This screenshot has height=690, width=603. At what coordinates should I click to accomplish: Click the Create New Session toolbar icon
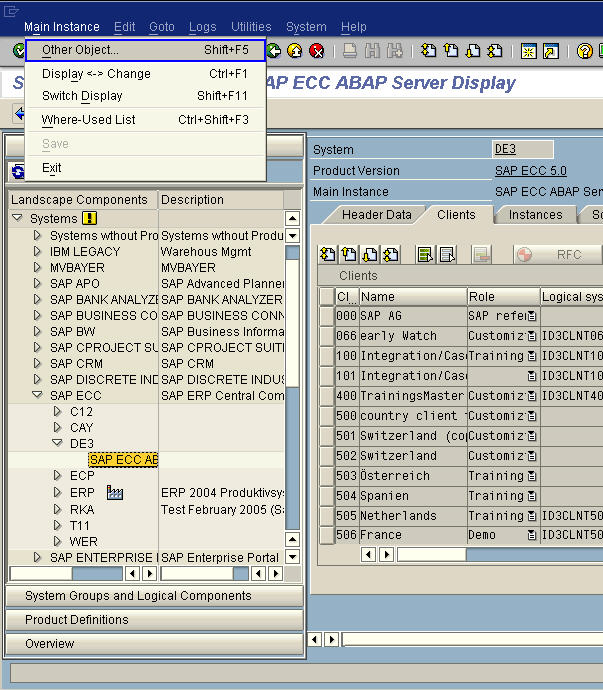528,51
